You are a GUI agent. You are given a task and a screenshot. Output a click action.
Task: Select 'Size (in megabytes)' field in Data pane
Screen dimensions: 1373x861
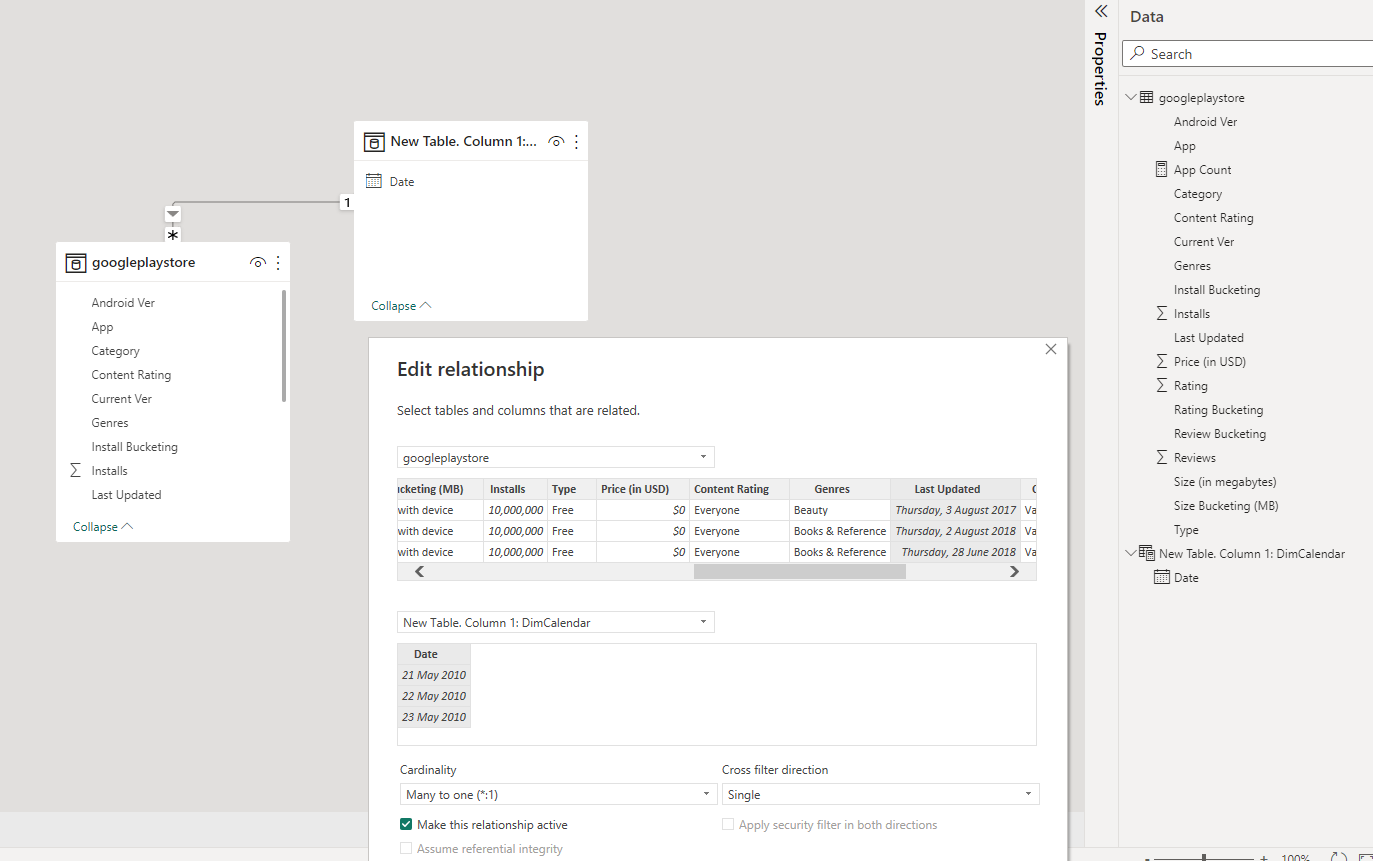tap(1225, 481)
